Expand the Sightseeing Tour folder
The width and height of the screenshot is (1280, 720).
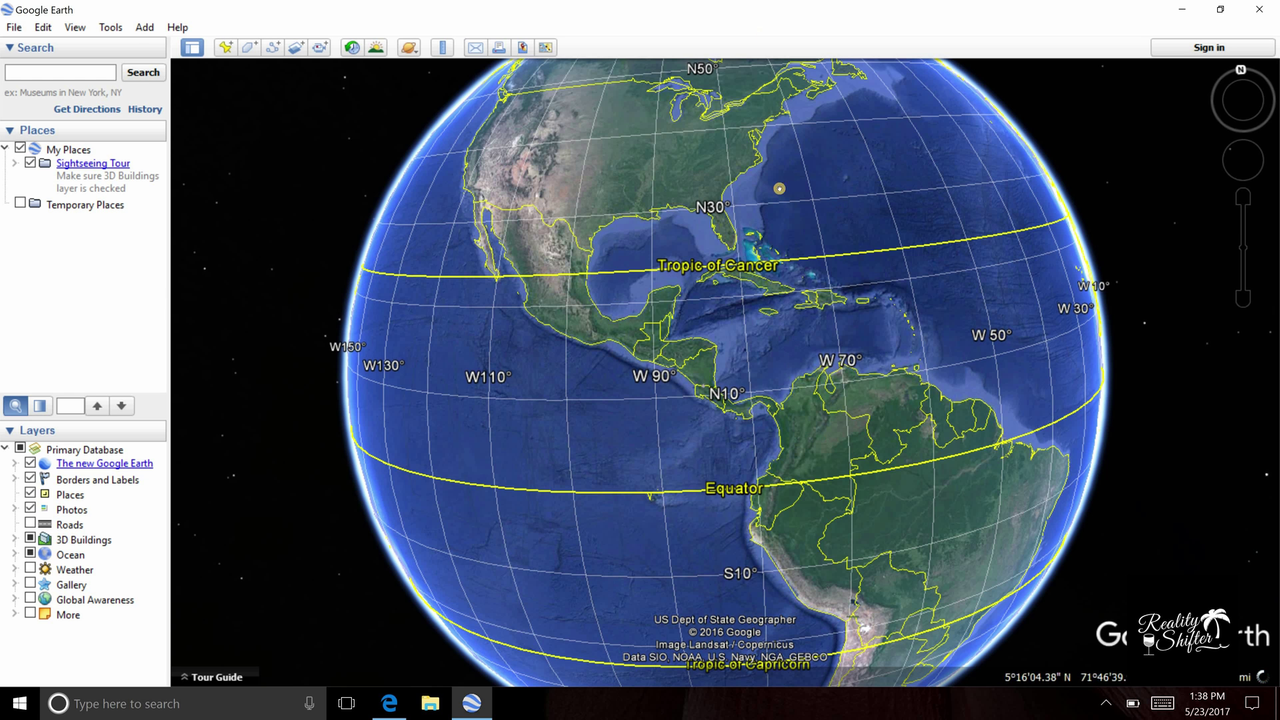pos(15,163)
